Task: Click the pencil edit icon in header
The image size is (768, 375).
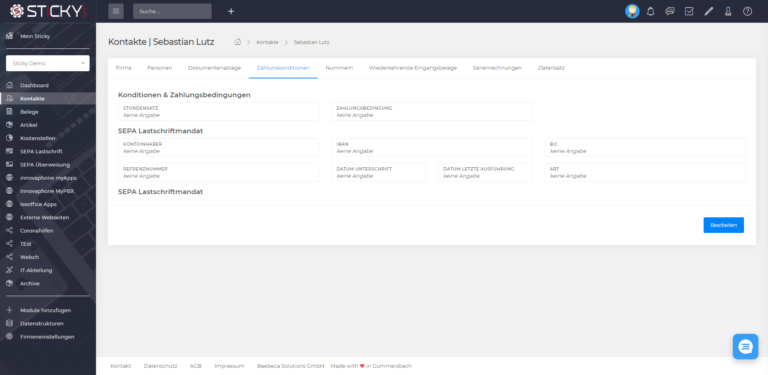Action: pyautogui.click(x=709, y=11)
